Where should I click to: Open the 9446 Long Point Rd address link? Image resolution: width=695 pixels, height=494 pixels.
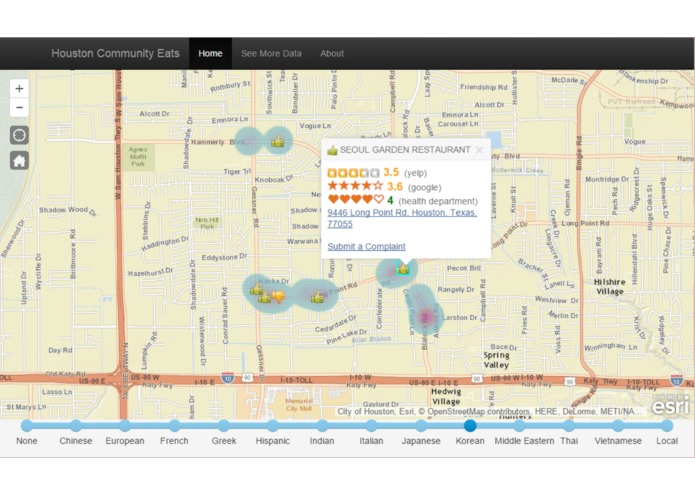point(402,218)
